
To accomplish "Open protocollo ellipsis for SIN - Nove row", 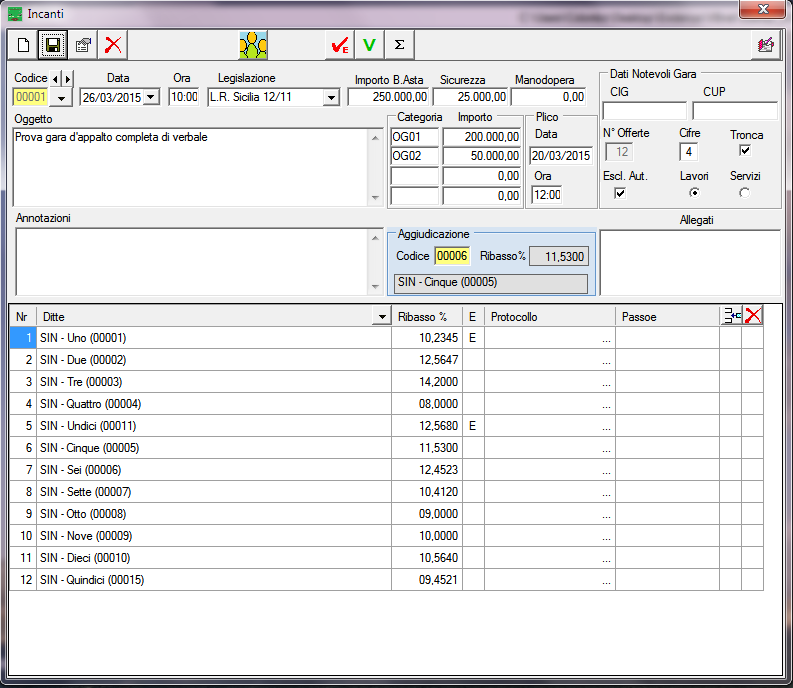I will click(606, 537).
